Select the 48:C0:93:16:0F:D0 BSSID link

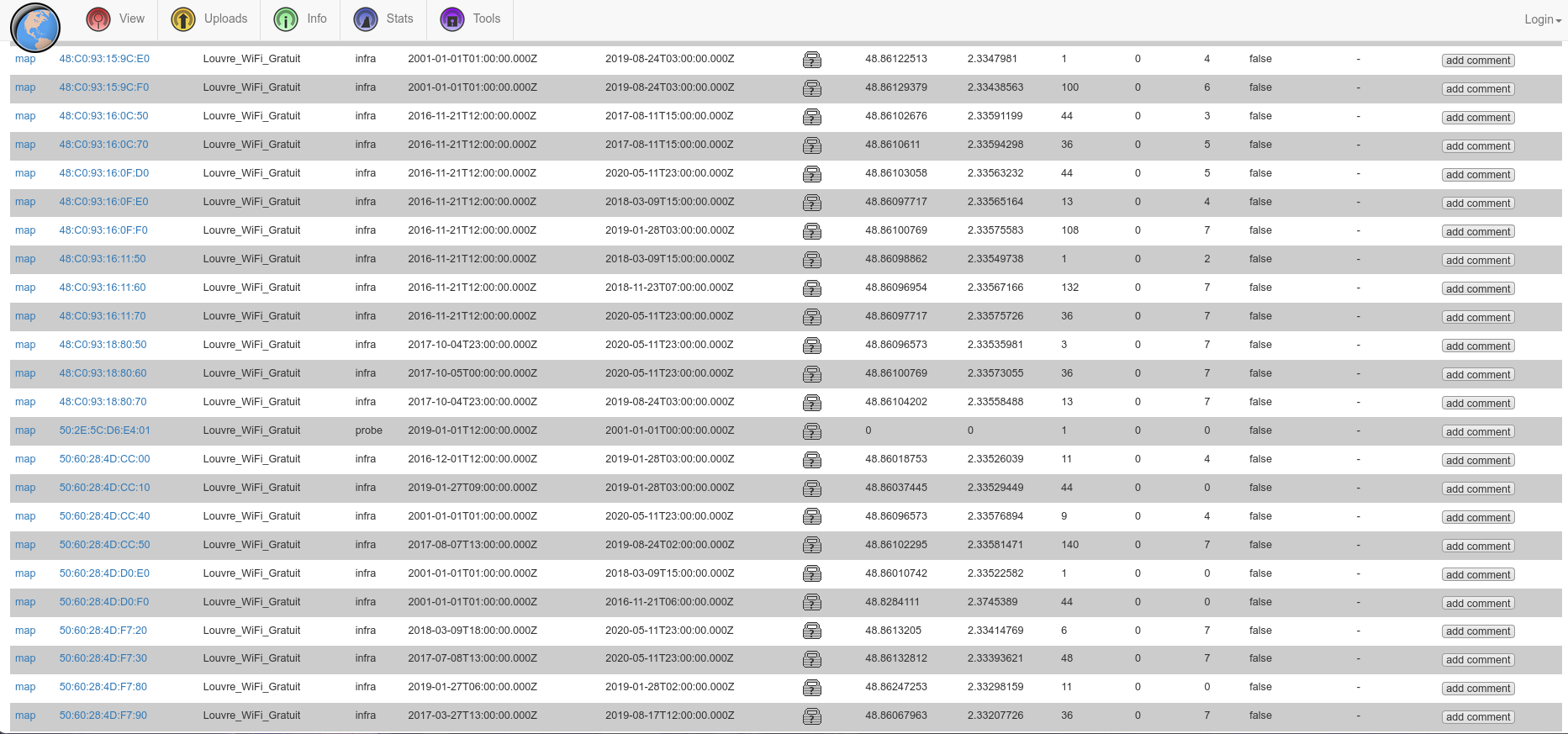coord(103,173)
